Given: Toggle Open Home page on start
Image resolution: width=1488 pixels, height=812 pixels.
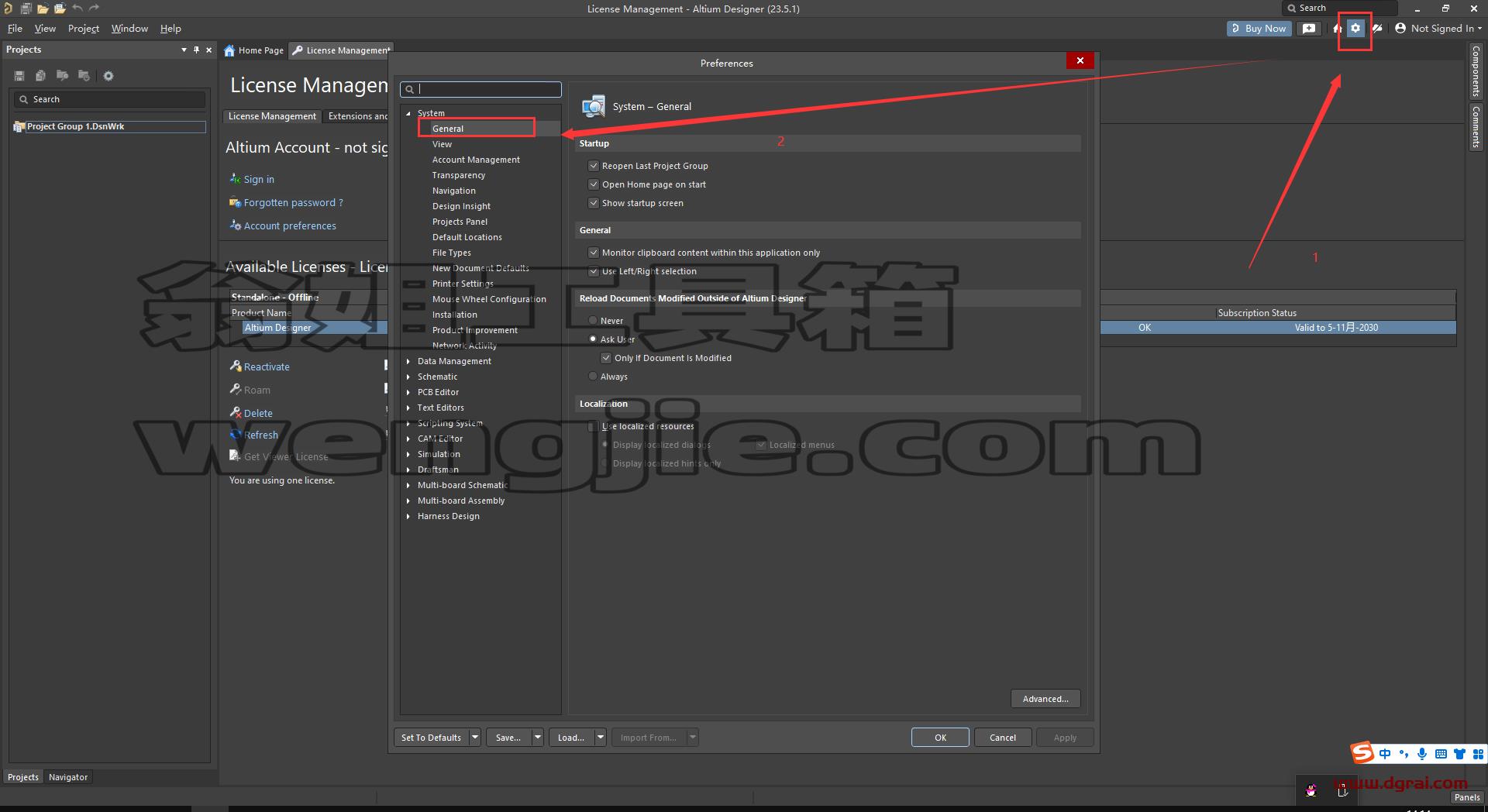Looking at the screenshot, I should (x=594, y=184).
